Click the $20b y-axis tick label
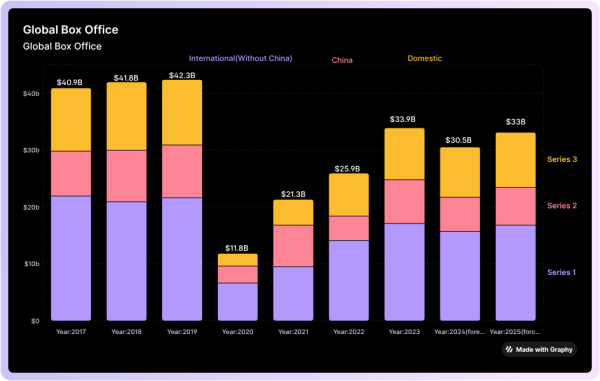Screen dimensions: 600x381 31,207
